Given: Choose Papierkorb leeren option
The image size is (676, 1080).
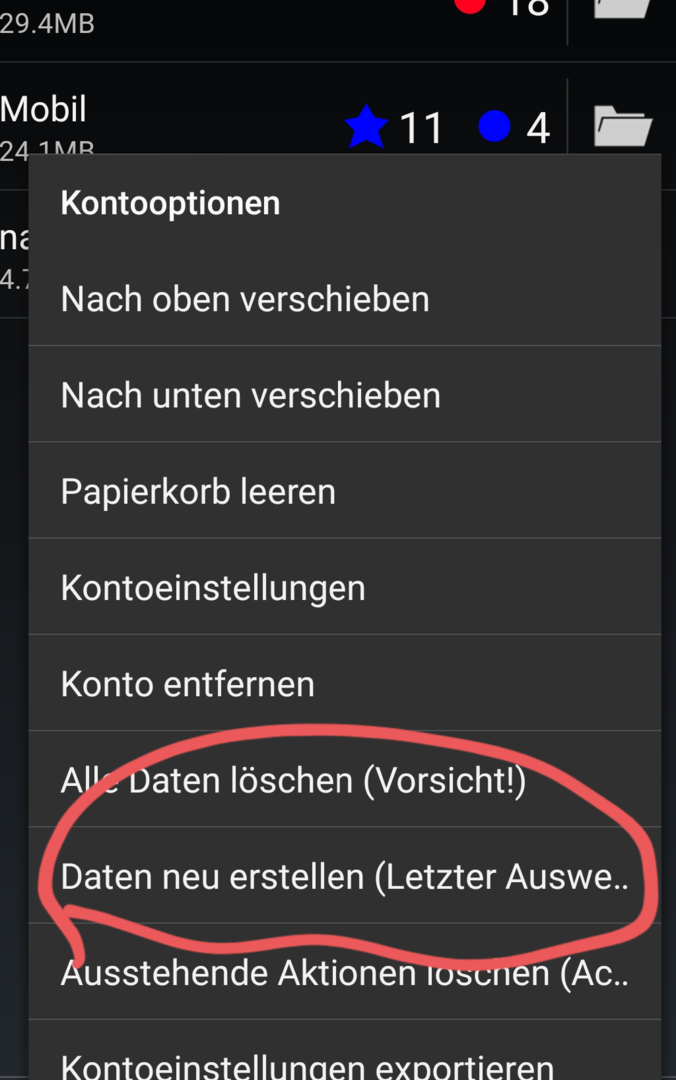Looking at the screenshot, I should point(345,491).
